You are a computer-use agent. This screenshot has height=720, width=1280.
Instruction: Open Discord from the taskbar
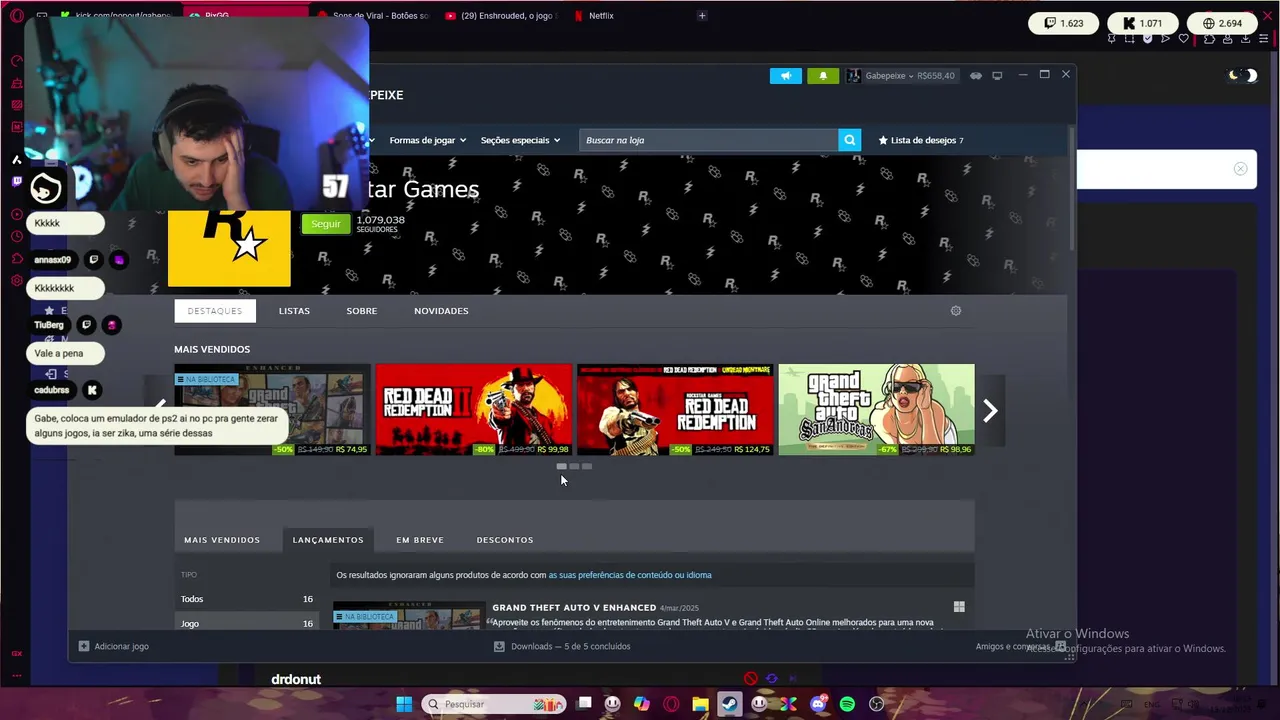818,704
